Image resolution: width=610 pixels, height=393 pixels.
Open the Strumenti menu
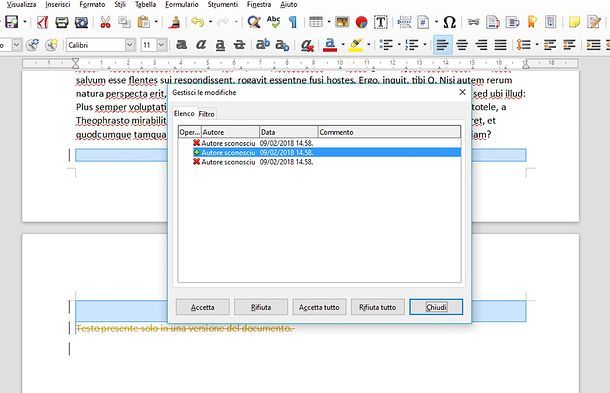click(223, 5)
